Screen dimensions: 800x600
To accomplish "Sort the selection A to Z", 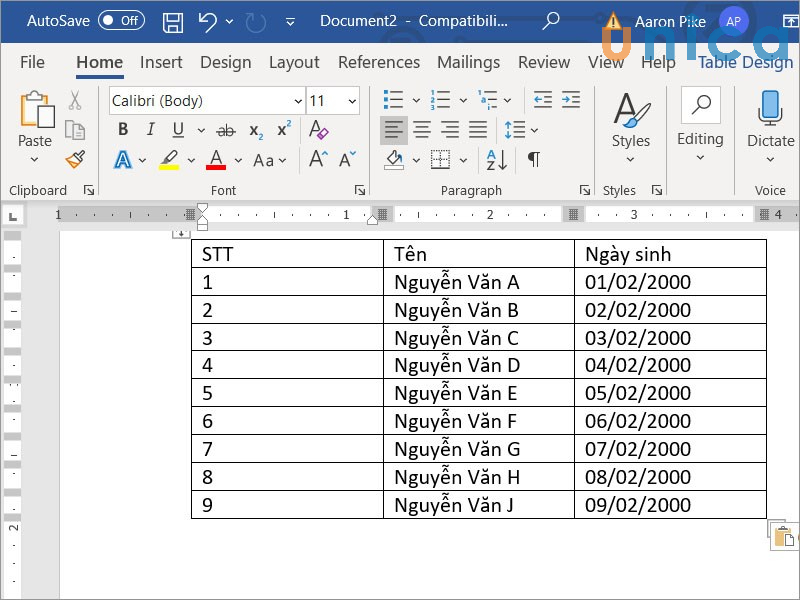I will pos(496,160).
